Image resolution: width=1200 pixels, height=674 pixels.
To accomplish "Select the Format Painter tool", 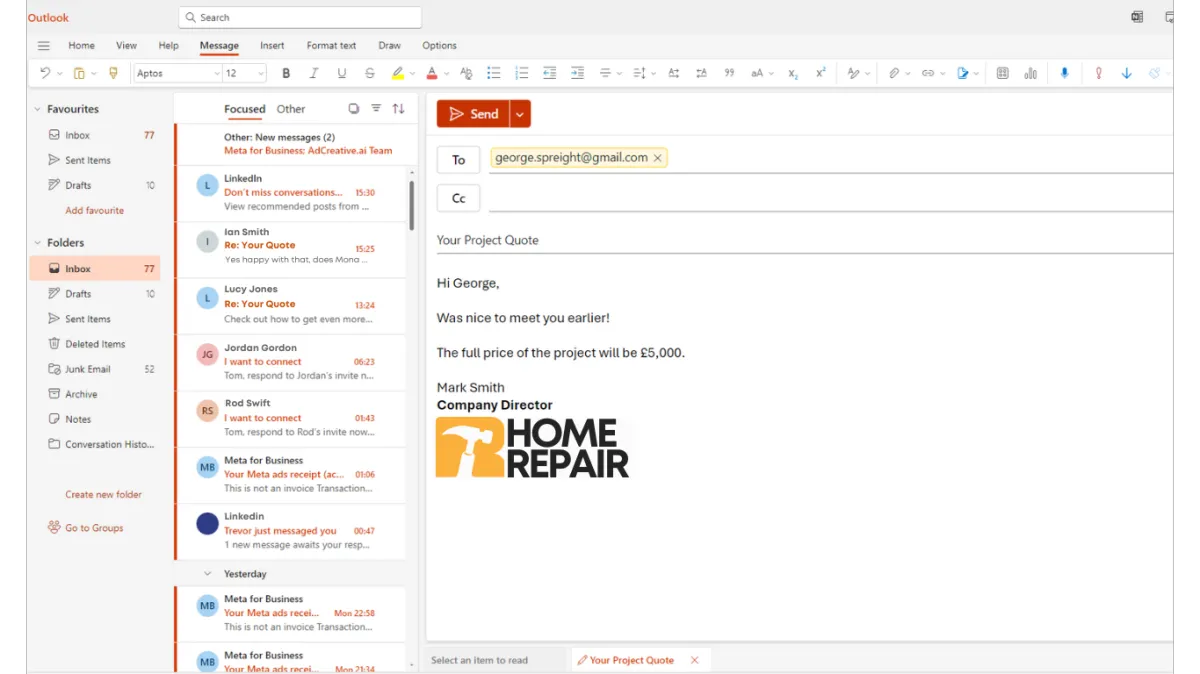I will pos(113,73).
